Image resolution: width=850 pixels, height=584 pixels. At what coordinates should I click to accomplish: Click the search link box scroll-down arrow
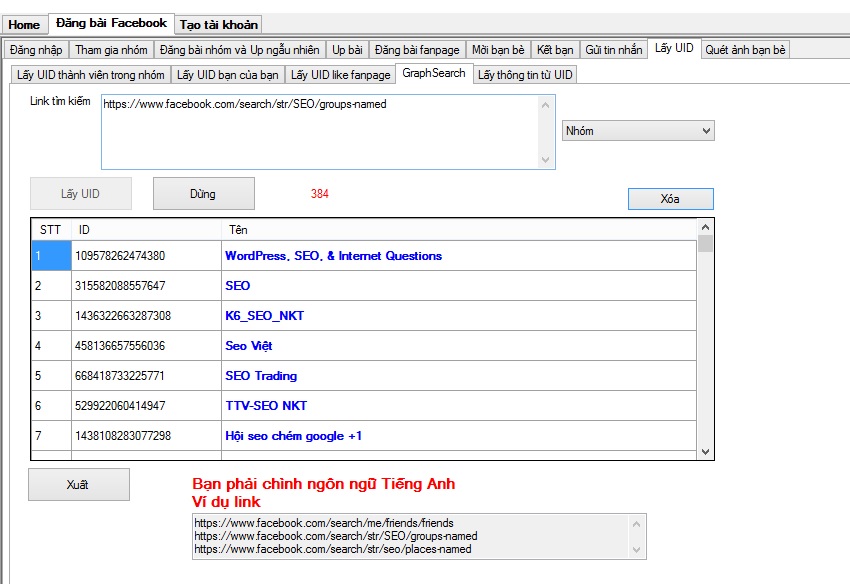coord(545,160)
